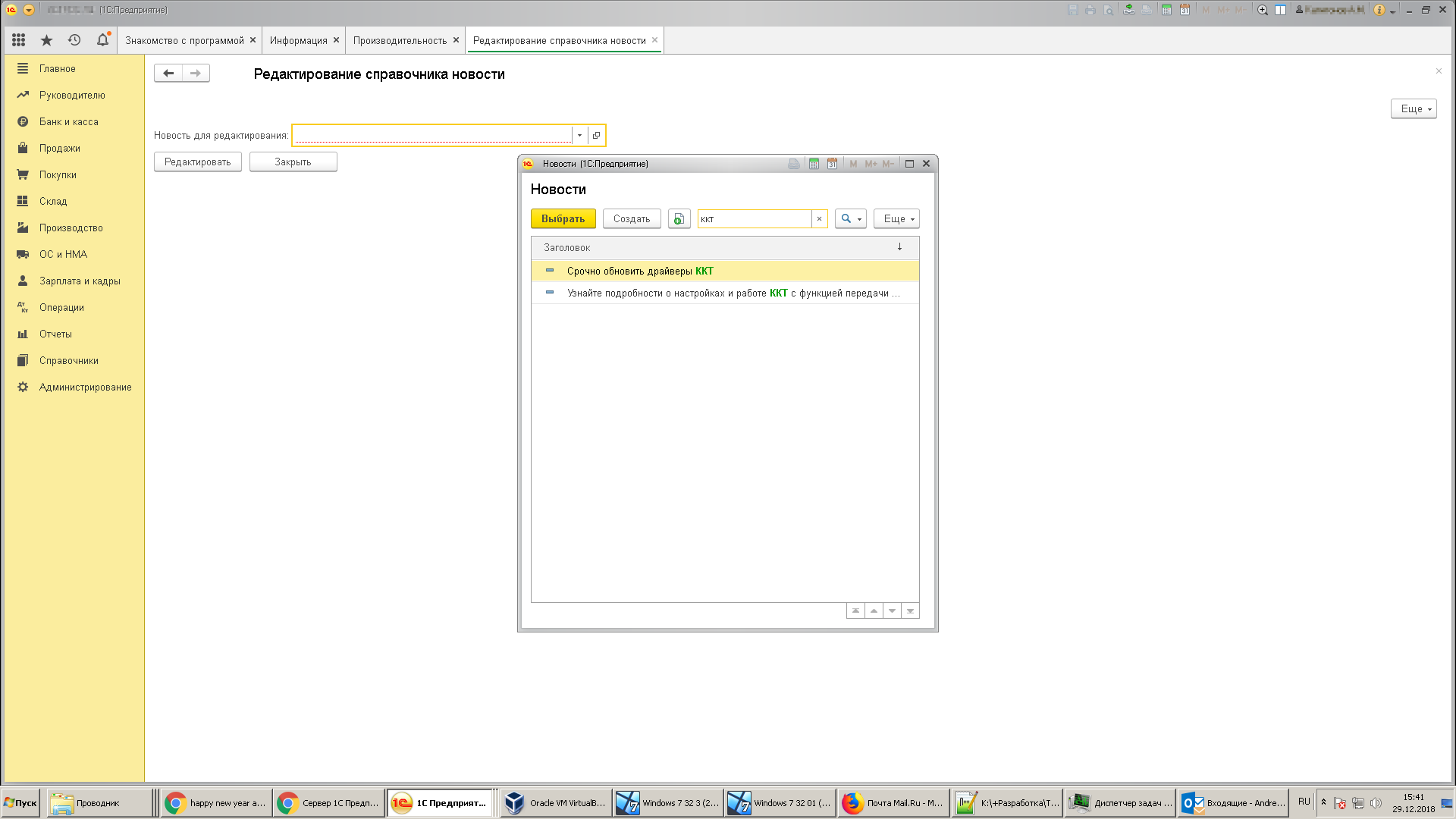The height and width of the screenshot is (819, 1456).
Task: Select Редактирование справочника новости tab
Action: (x=559, y=40)
